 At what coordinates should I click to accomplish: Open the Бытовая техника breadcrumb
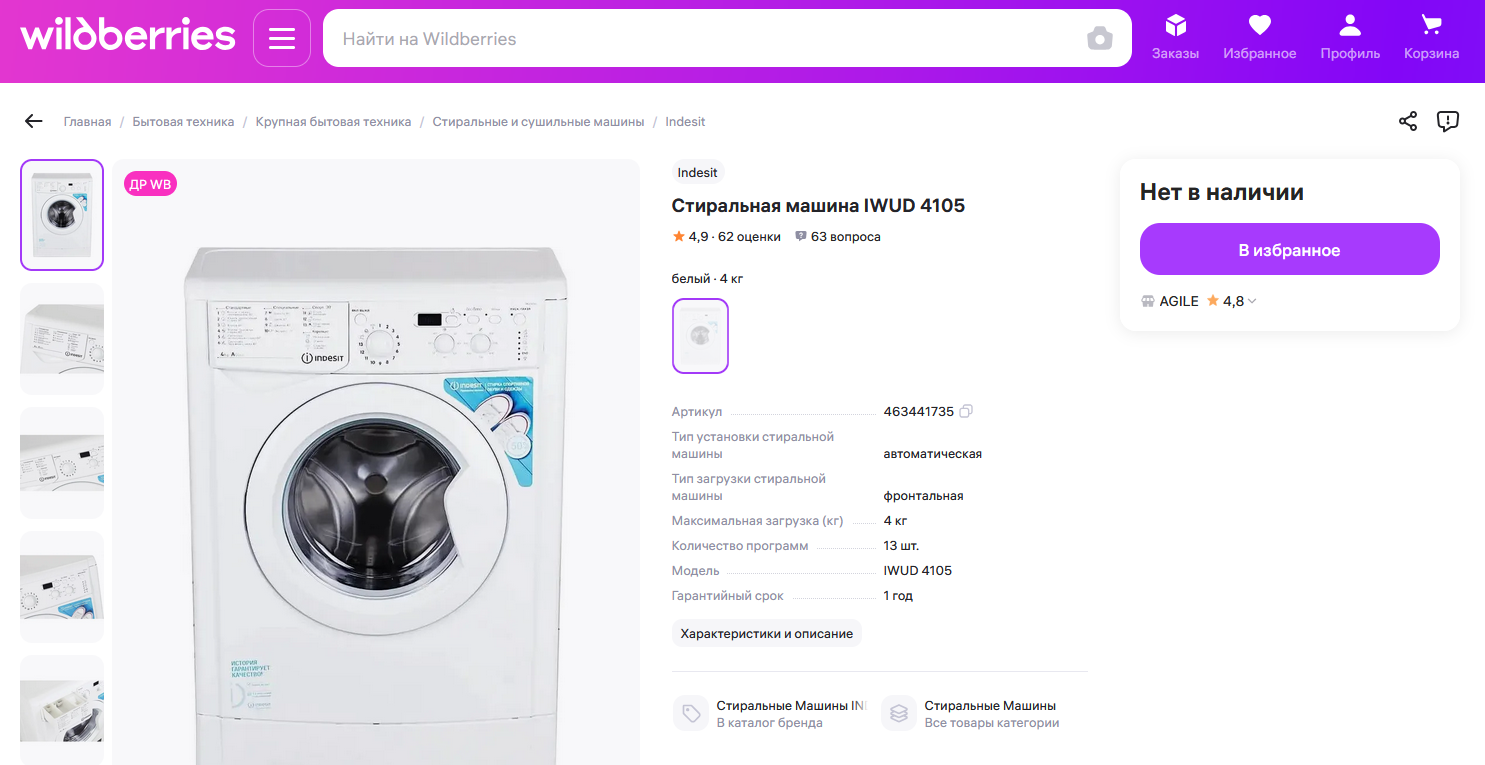tap(183, 122)
